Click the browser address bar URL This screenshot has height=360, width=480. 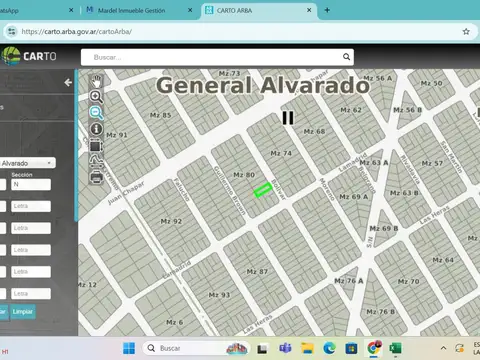(x=77, y=32)
